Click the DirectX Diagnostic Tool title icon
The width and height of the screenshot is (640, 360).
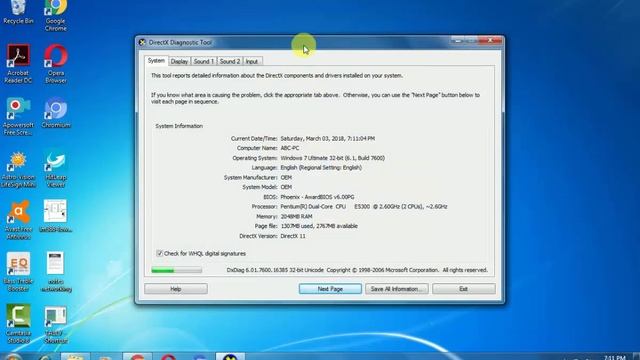(x=142, y=42)
